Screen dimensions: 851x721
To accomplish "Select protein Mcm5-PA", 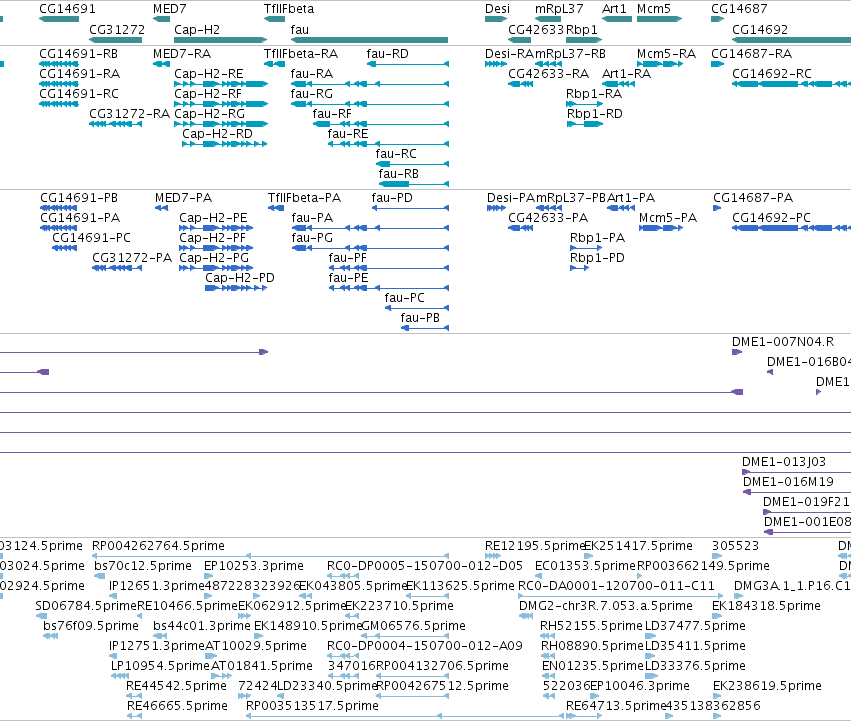I will tap(661, 228).
